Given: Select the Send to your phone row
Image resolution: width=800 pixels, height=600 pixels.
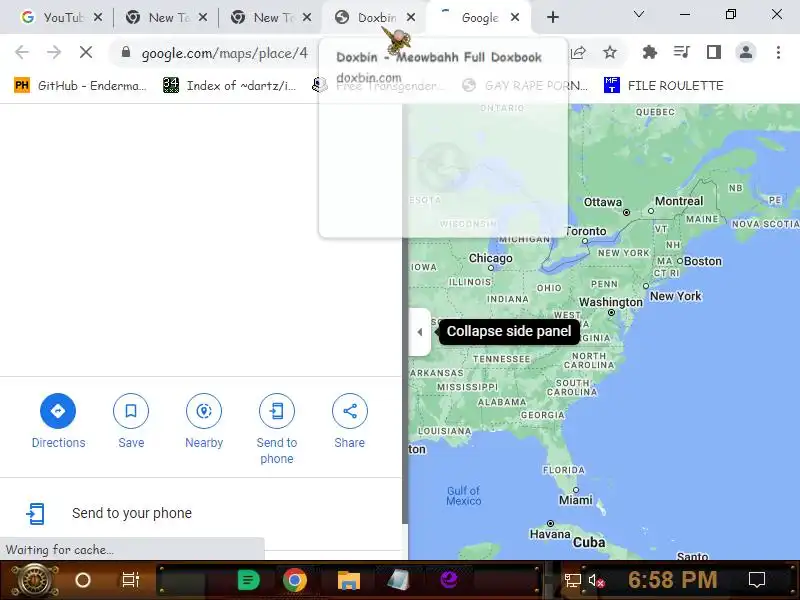Looking at the screenshot, I should click(201, 513).
